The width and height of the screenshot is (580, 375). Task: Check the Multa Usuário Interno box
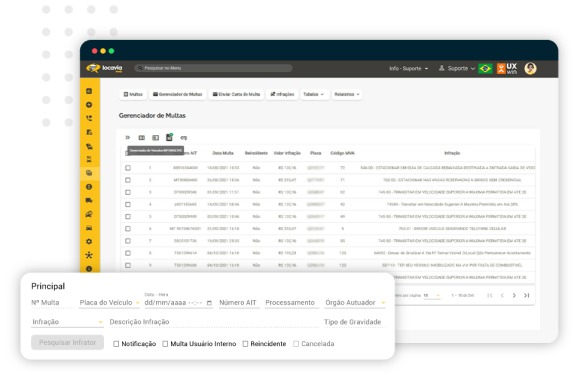[165, 344]
